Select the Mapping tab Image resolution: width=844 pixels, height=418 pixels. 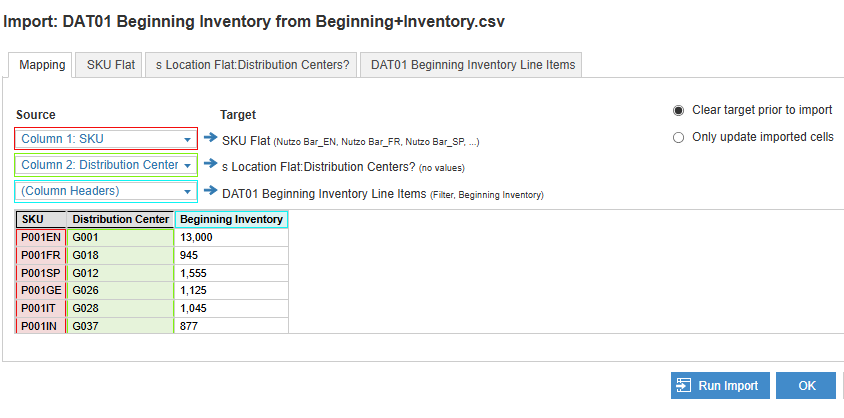click(x=42, y=65)
